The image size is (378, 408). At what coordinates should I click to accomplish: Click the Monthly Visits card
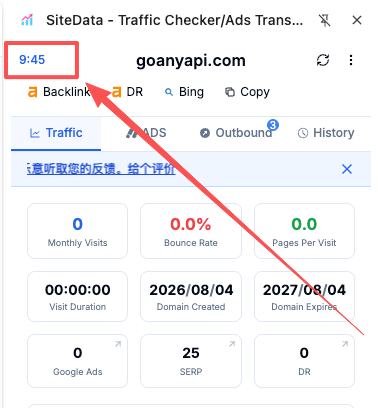[x=77, y=231]
